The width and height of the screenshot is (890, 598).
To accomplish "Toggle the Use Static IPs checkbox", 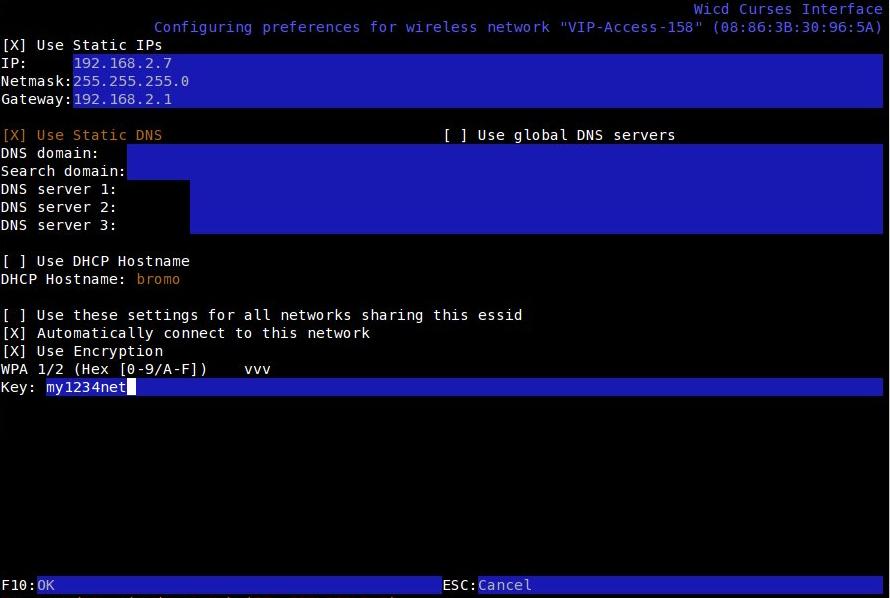I will tap(15, 45).
